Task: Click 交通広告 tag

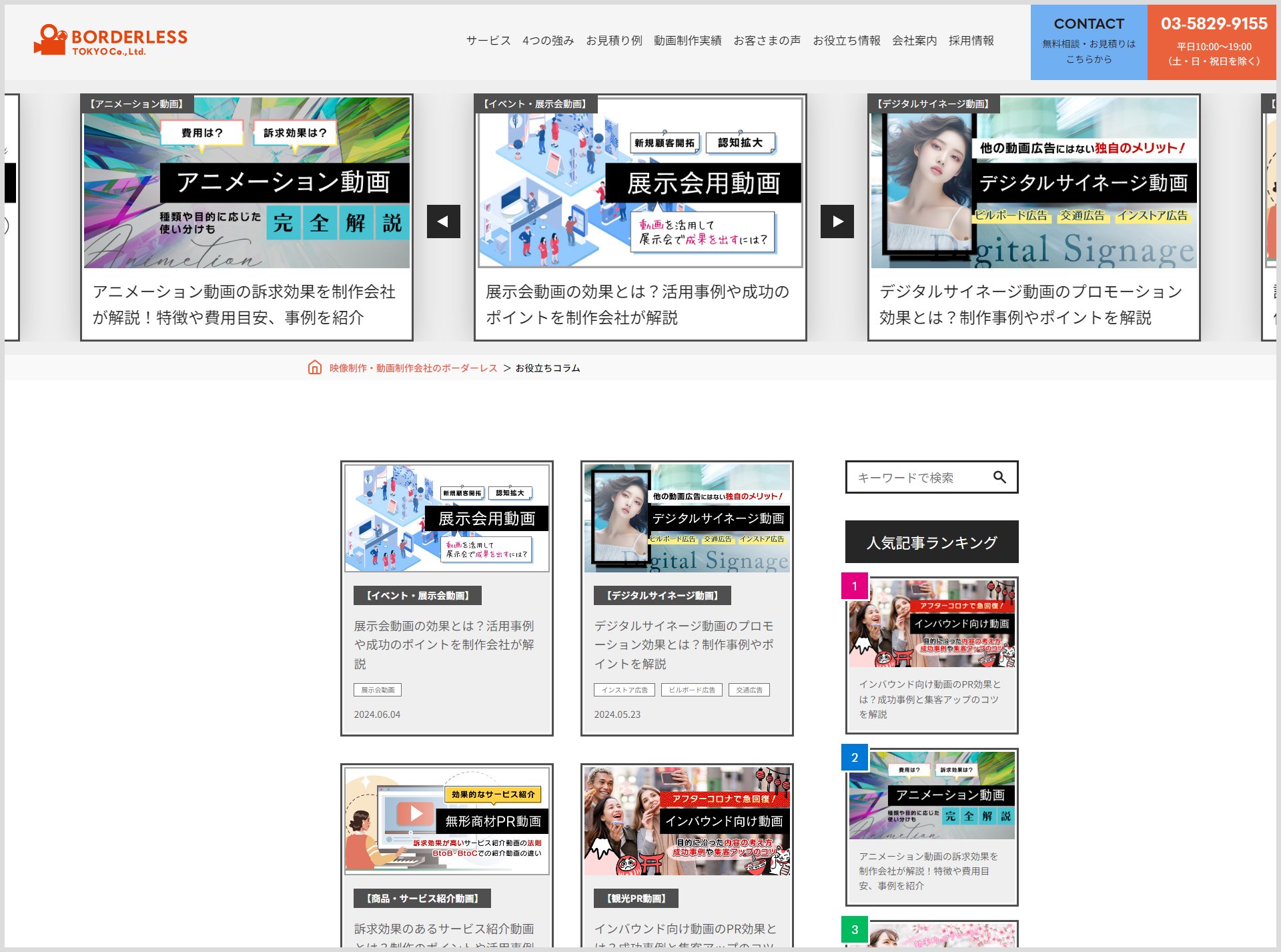Action: click(749, 690)
